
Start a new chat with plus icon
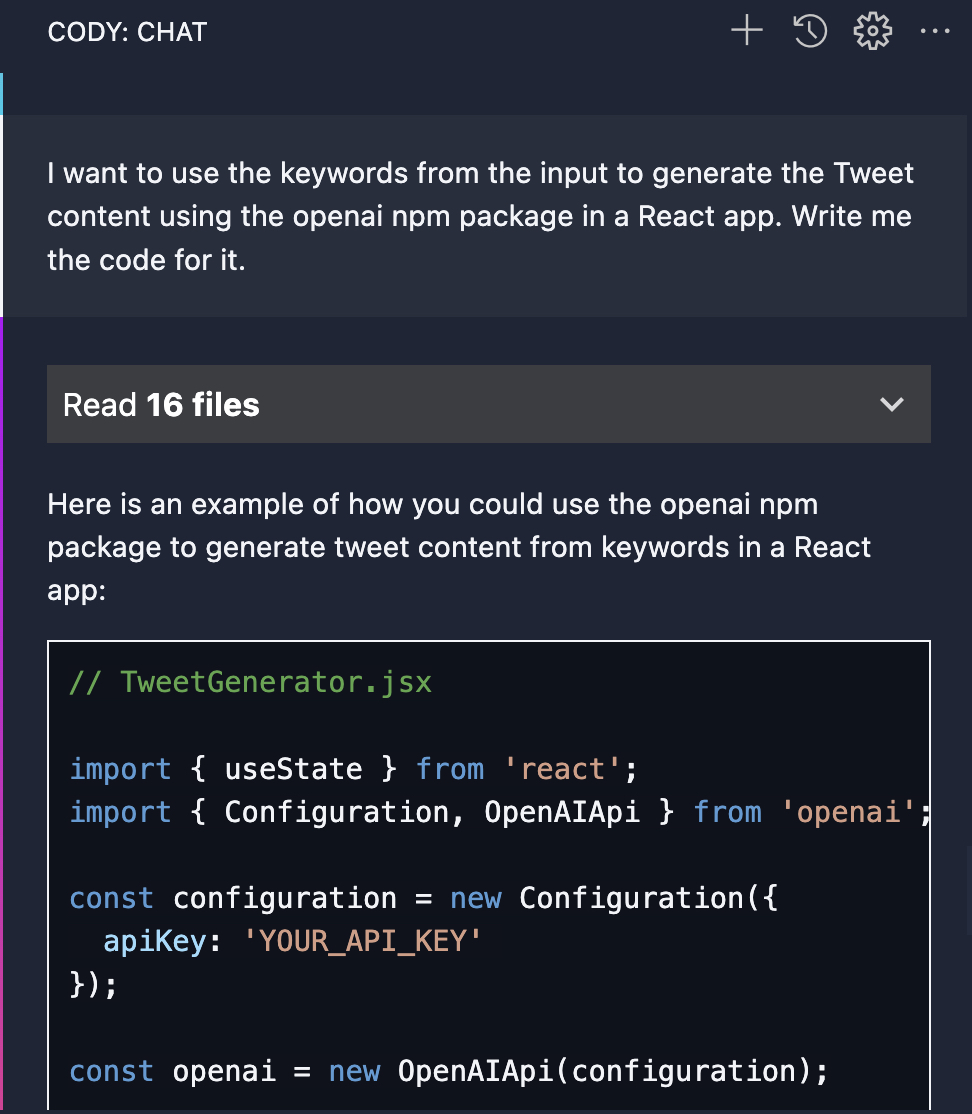click(747, 31)
